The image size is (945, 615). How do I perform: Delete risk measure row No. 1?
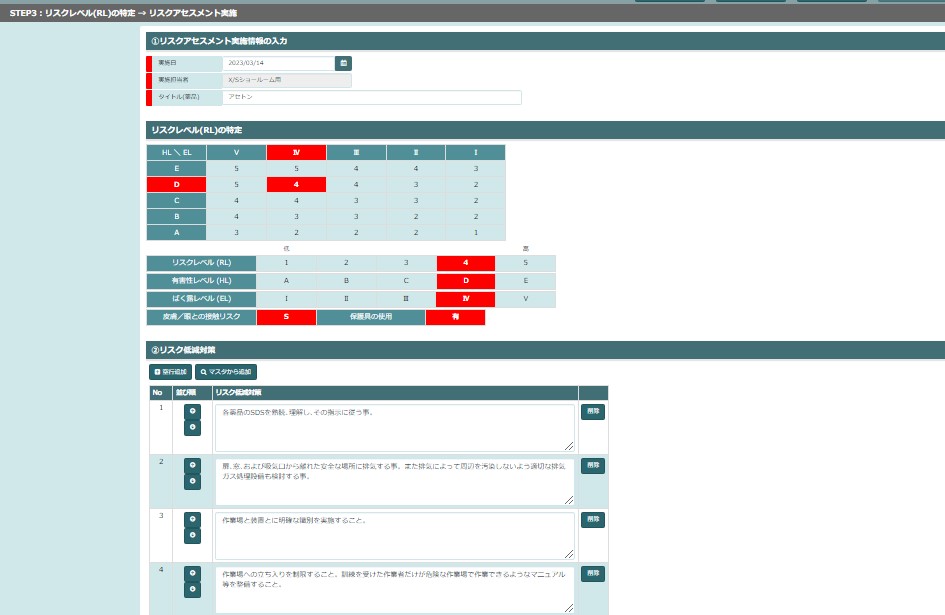point(592,412)
